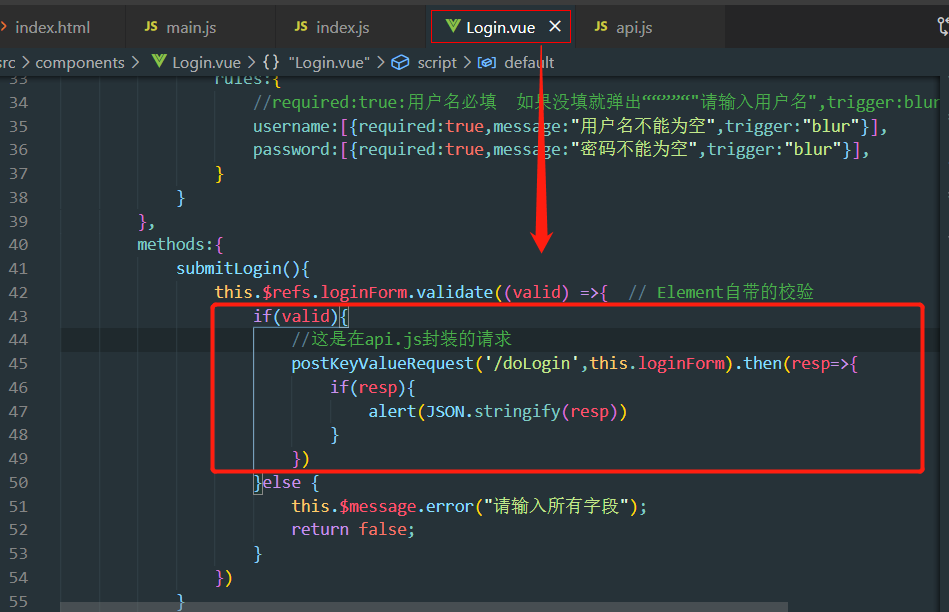The width and height of the screenshot is (949, 612).
Task: Click the cube icon before script in breadcrumb
Action: pyautogui.click(x=402, y=62)
